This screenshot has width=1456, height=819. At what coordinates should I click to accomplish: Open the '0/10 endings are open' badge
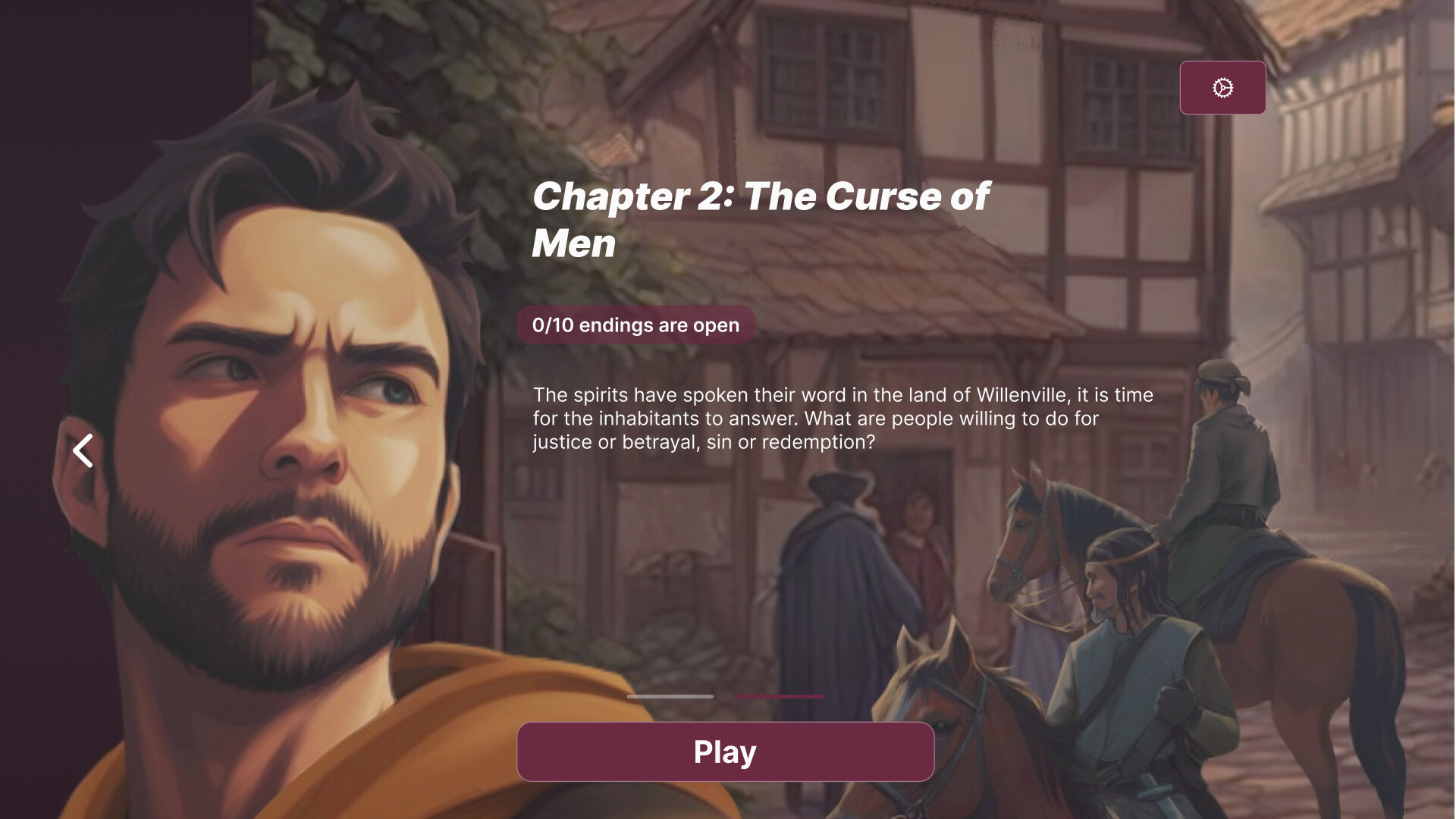pos(635,325)
